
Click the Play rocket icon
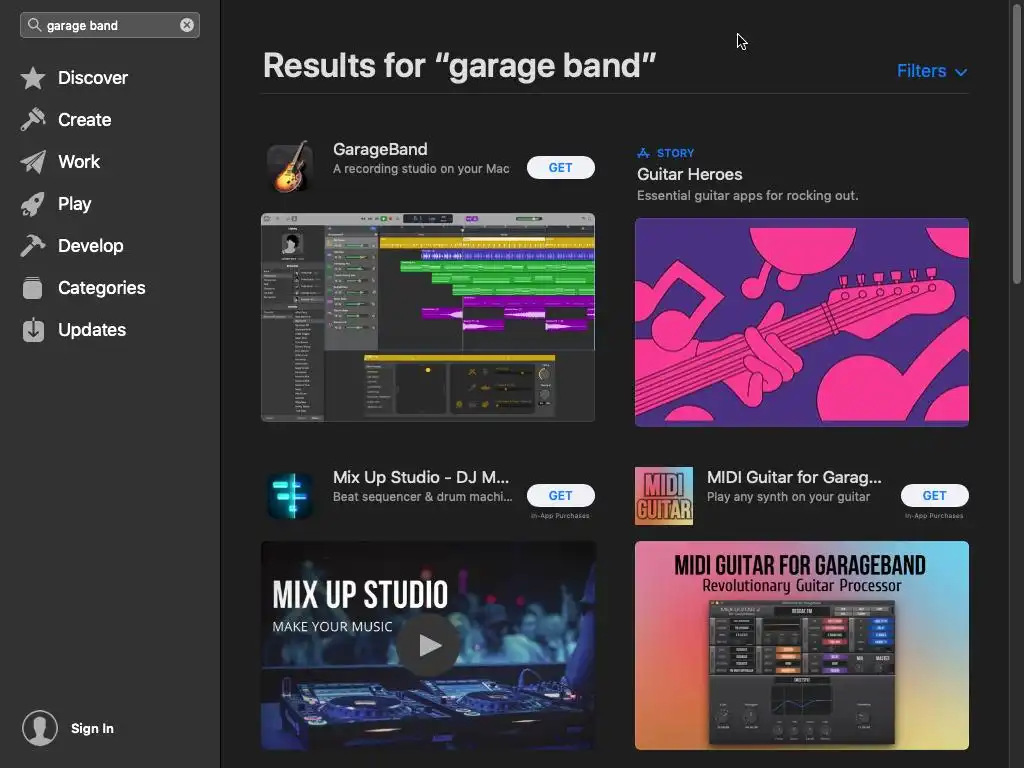(33, 204)
